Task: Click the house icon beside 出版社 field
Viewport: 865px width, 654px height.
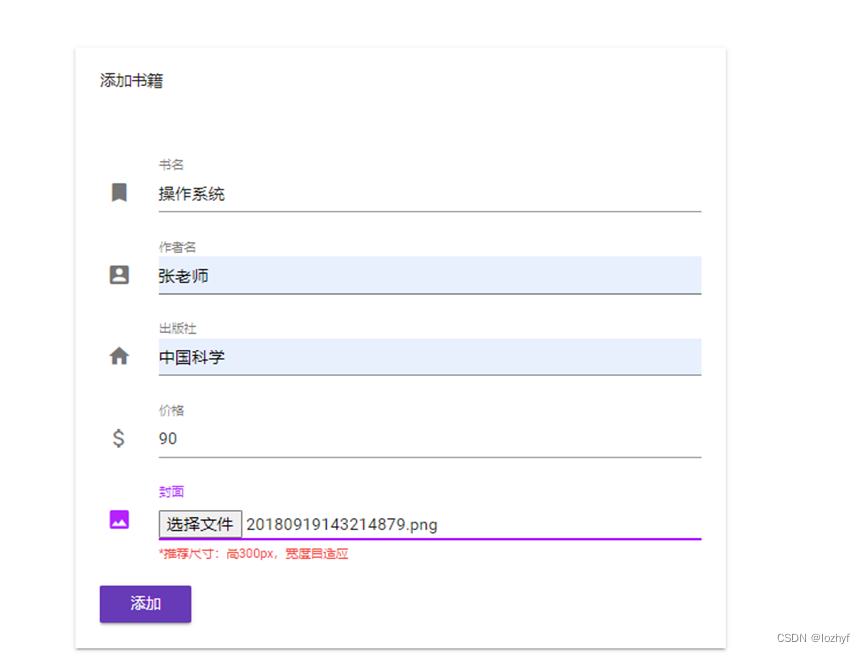Action: [119, 355]
